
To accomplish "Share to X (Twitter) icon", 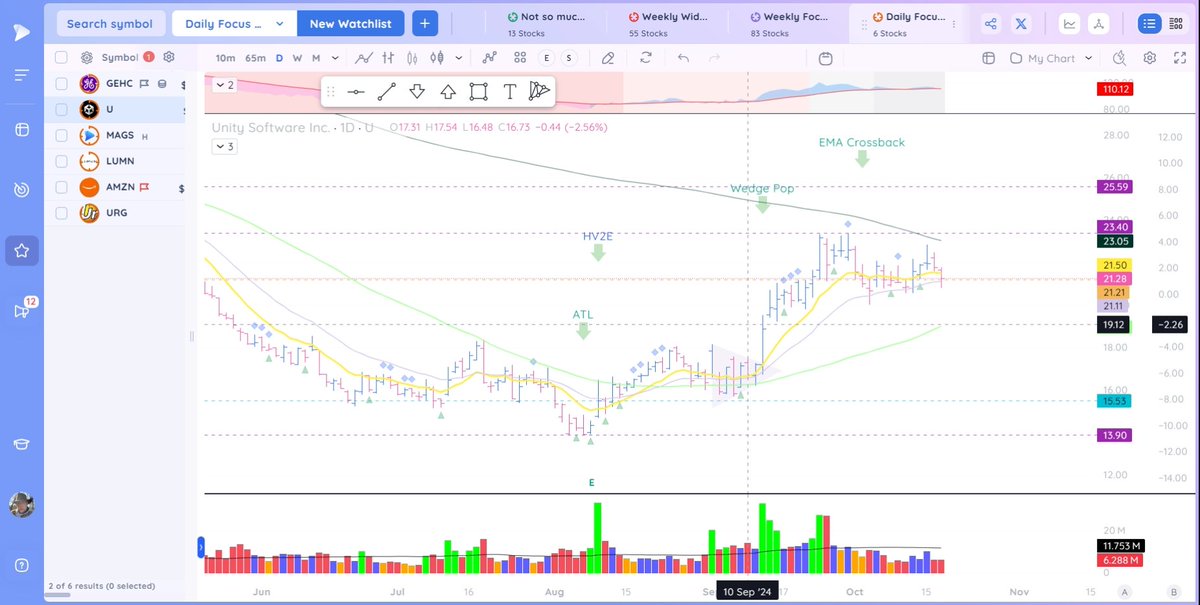I will [x=1022, y=24].
